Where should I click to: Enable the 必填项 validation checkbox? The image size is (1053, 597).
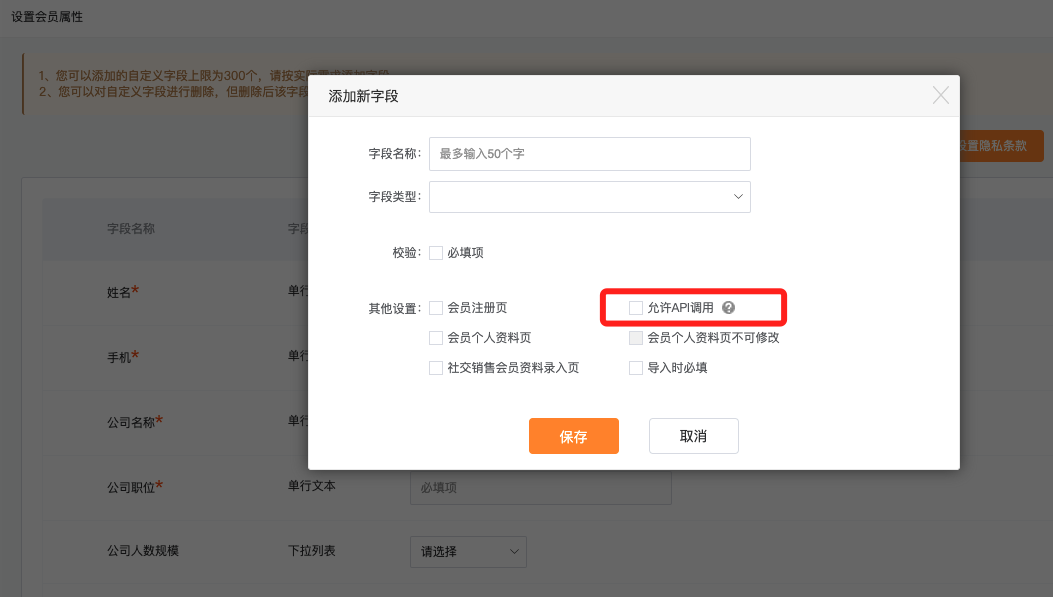[435, 252]
